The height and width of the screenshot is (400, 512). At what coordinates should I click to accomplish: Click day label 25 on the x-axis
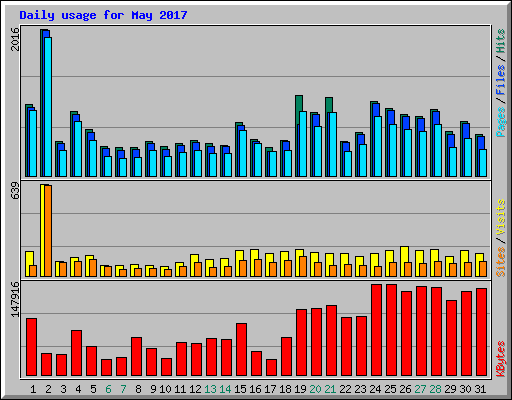390,389
